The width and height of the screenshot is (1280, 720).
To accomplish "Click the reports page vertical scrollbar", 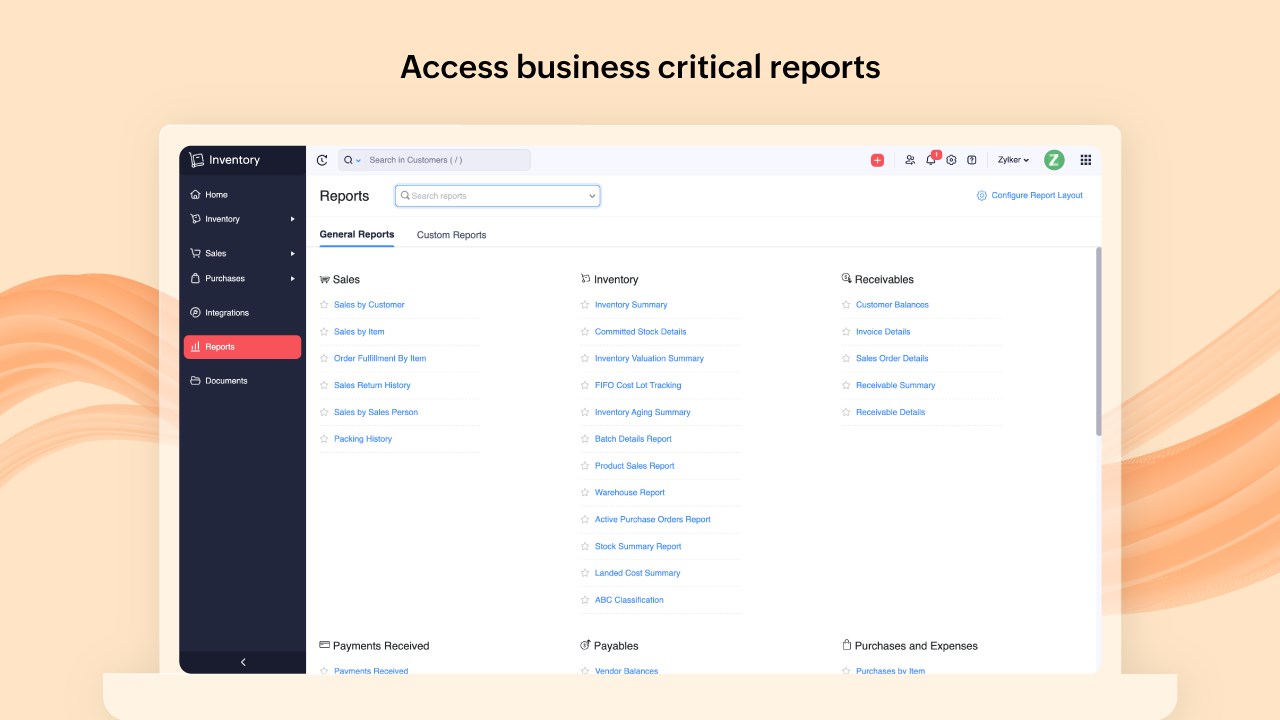I will pos(1098,342).
